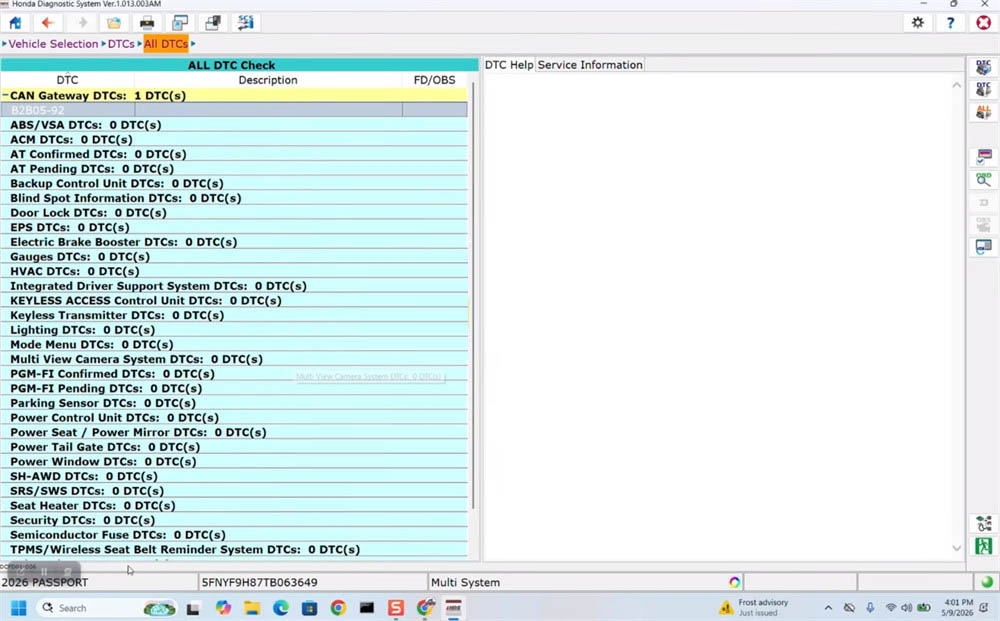The width and height of the screenshot is (1000, 621).
Task: Click the screen capture windows icon
Action: pyautogui.click(x=180, y=23)
